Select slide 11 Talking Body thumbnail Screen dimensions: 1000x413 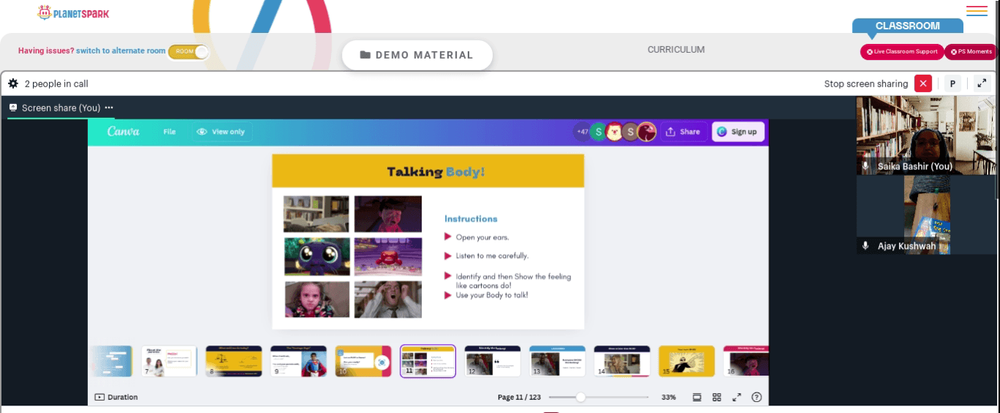(428, 361)
